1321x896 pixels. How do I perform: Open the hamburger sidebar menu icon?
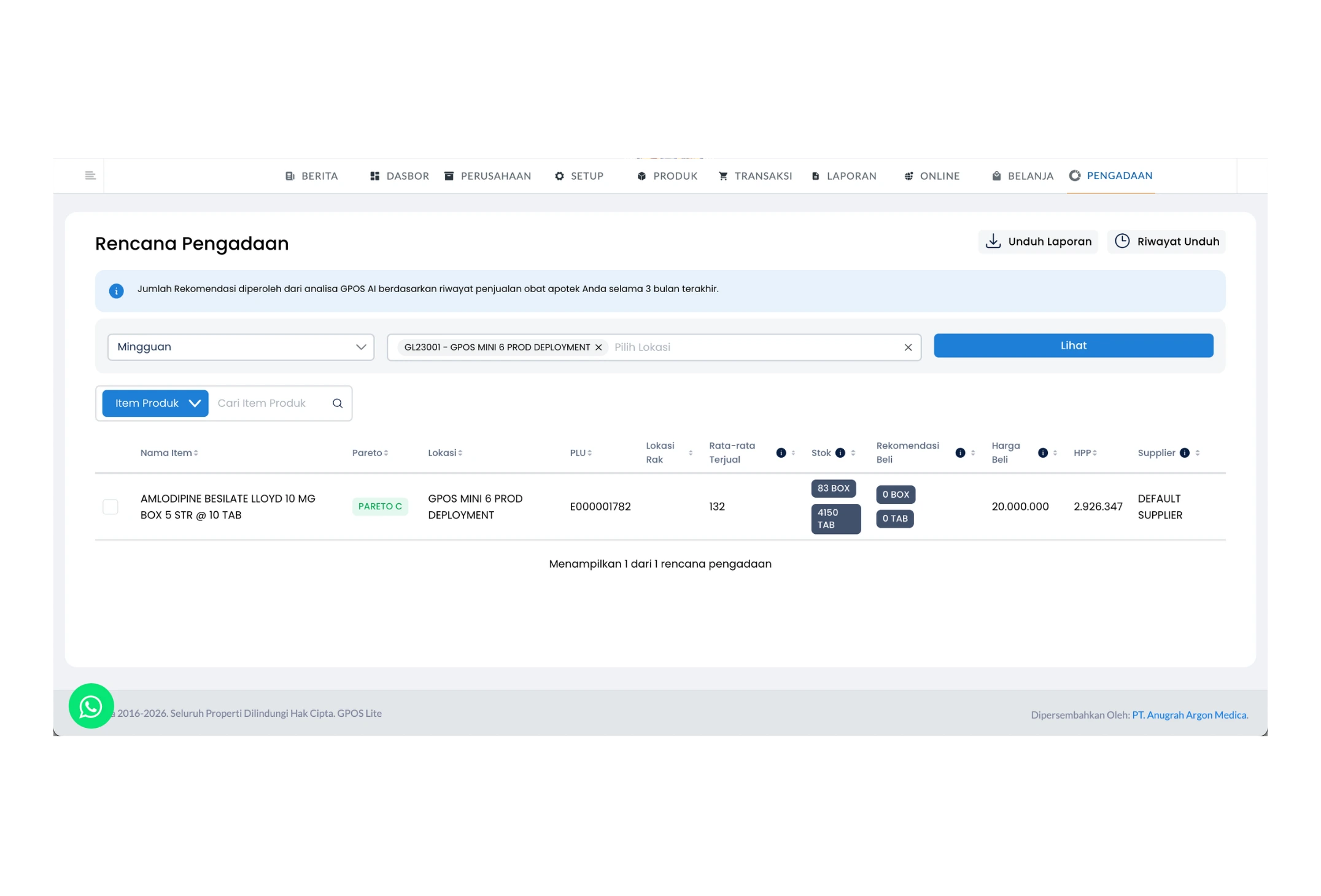pos(90,176)
